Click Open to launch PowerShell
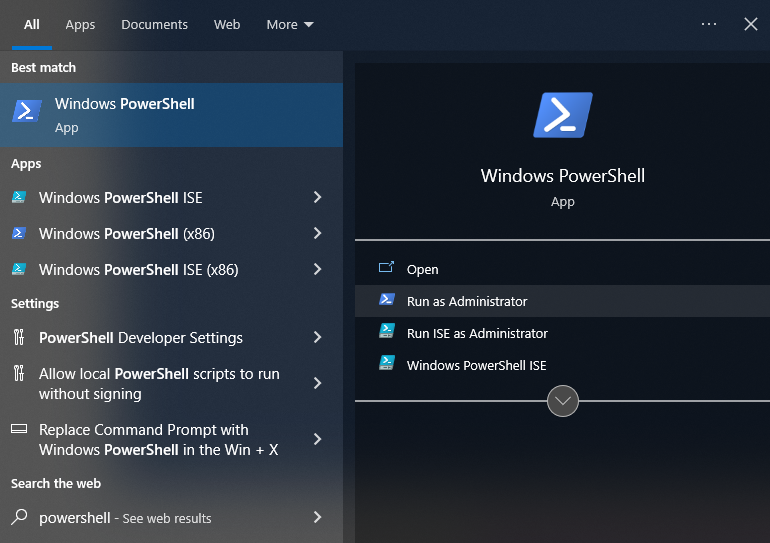This screenshot has width=770, height=543. (x=422, y=269)
